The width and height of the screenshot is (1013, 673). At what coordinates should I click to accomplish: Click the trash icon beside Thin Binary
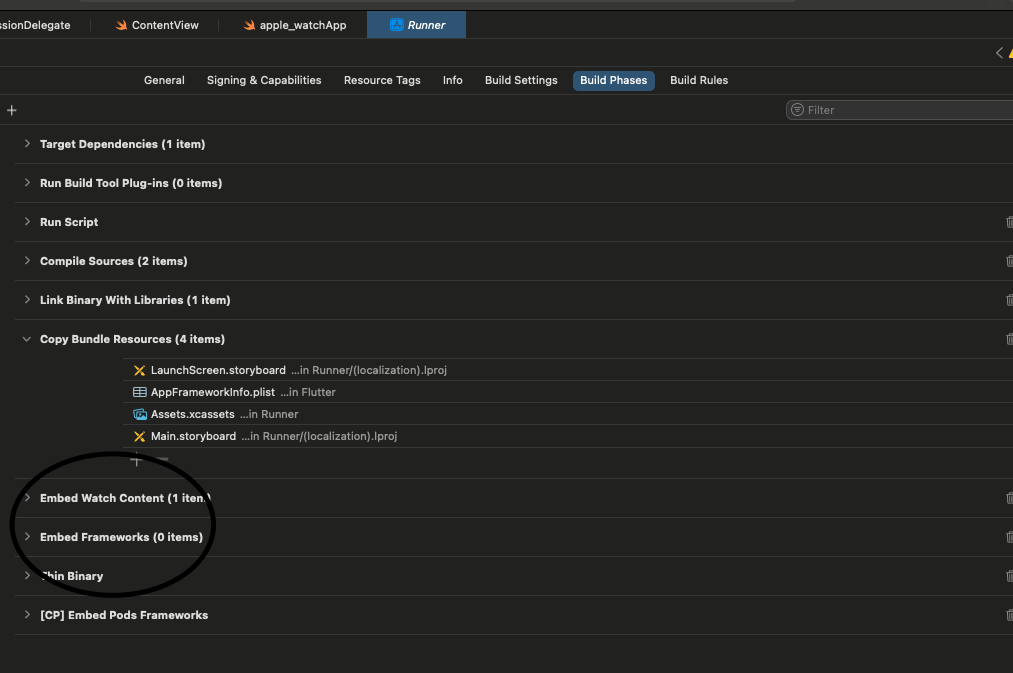click(x=1009, y=576)
